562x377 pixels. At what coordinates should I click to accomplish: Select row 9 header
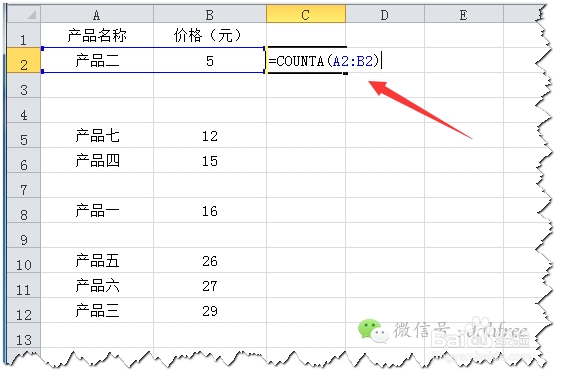click(x=24, y=235)
